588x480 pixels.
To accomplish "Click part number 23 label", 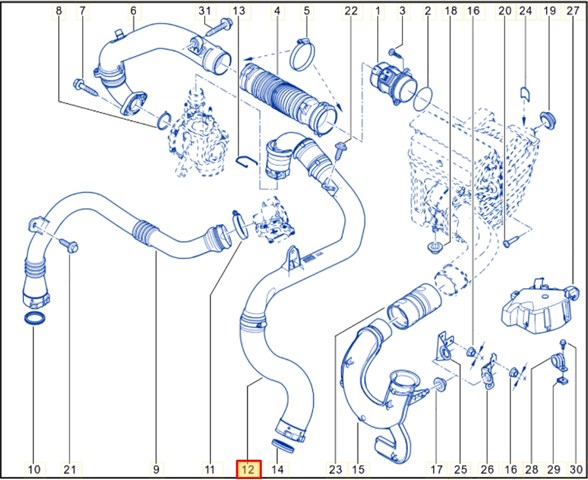I will pos(336,469).
